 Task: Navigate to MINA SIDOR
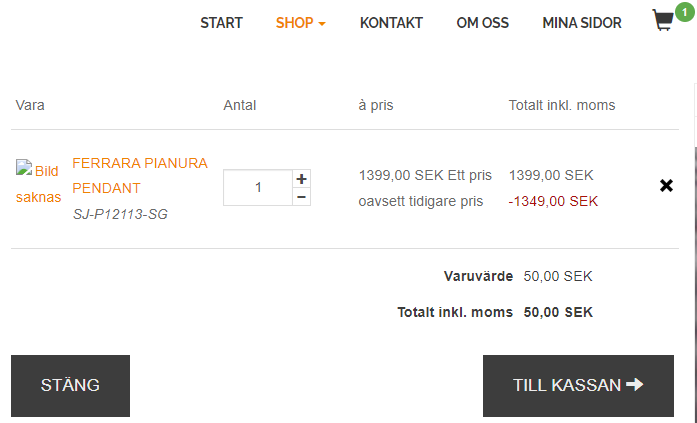tap(582, 23)
